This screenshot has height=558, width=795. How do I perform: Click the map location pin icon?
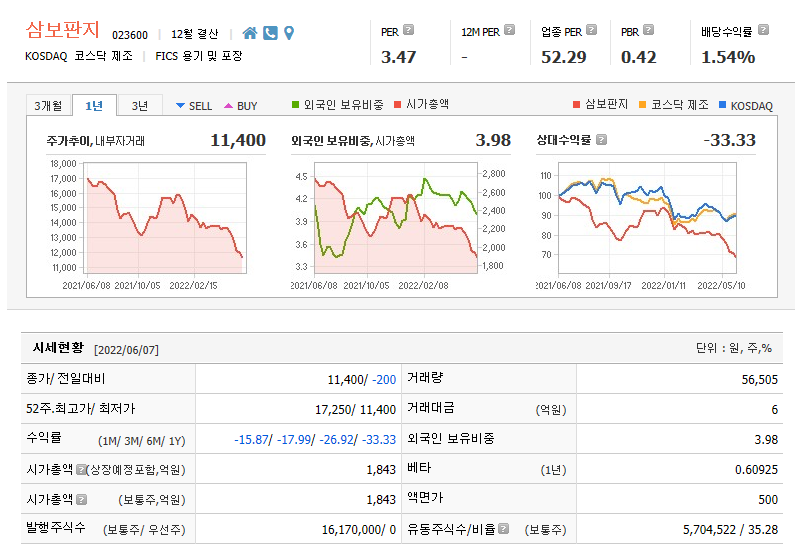click(x=289, y=33)
